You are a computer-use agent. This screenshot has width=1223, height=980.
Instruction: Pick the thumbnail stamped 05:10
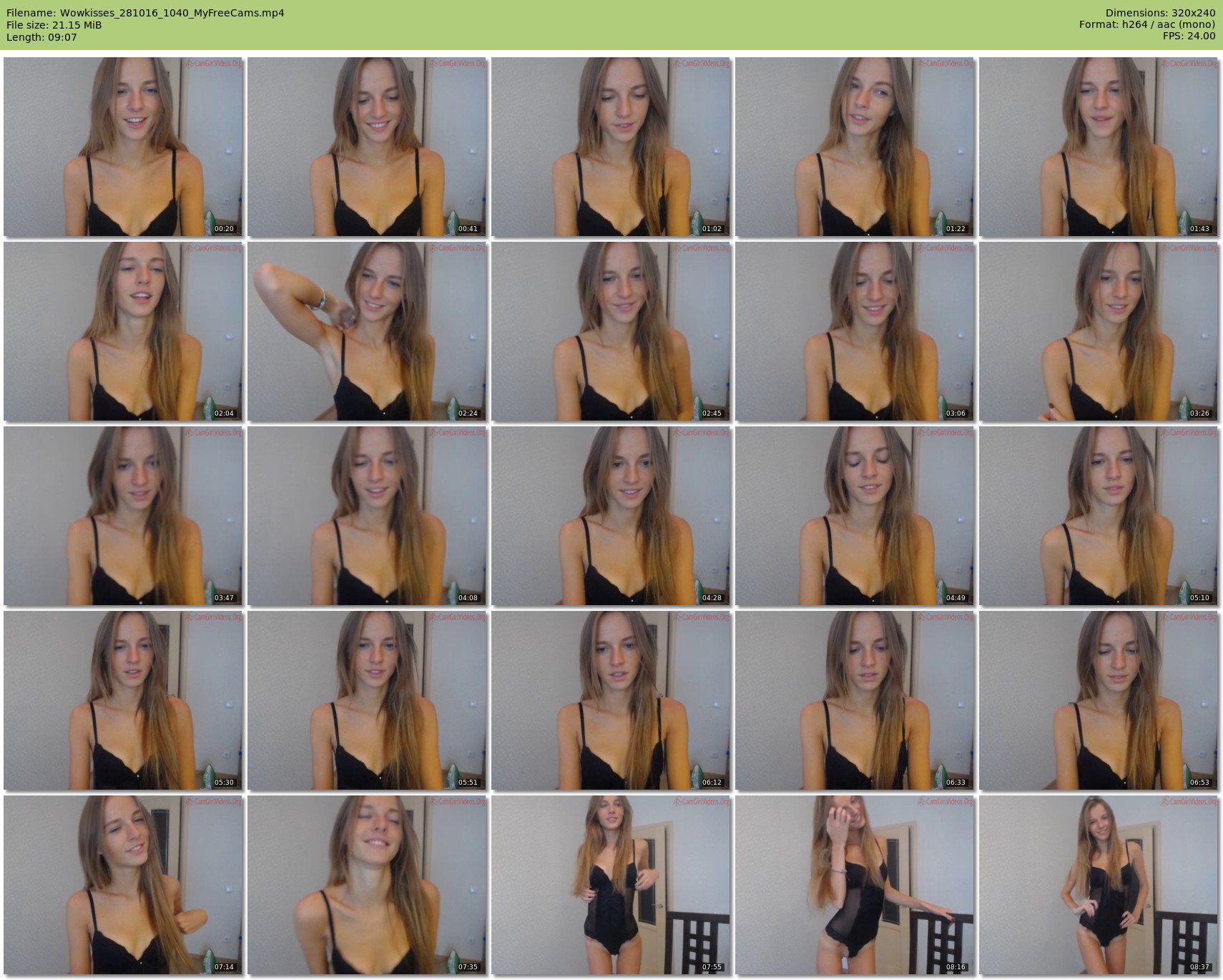pyautogui.click(x=1099, y=516)
